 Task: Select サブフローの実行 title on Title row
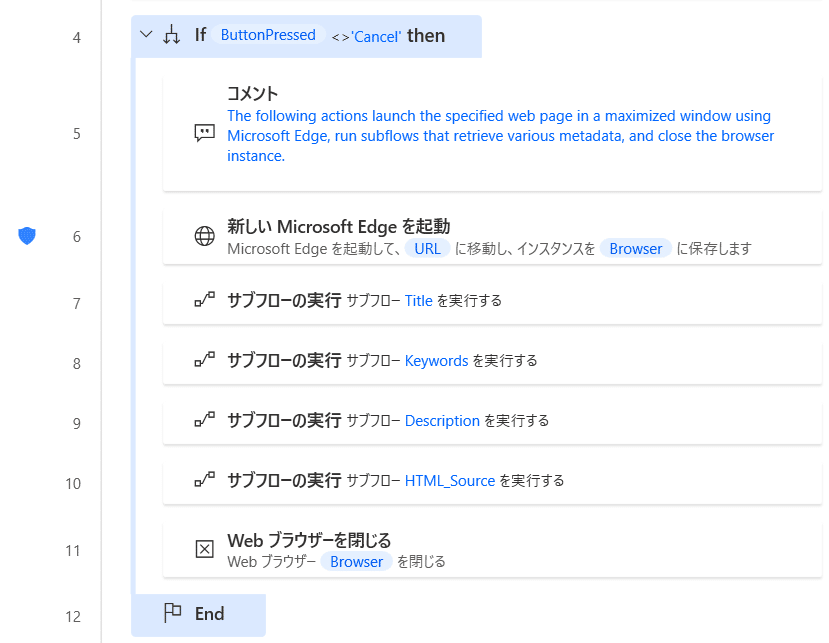284,300
